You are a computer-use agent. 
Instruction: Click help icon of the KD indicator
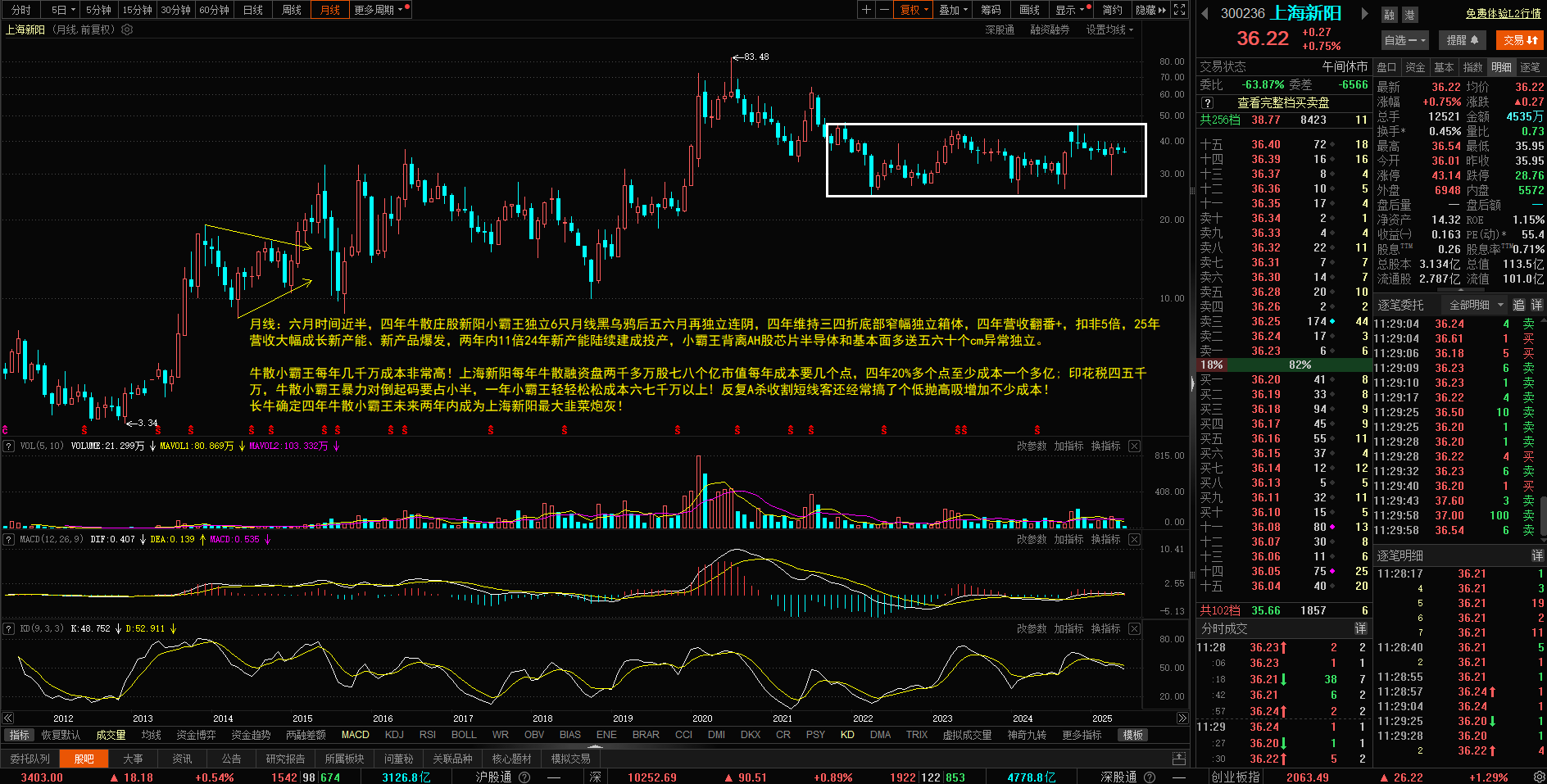tap(8, 629)
